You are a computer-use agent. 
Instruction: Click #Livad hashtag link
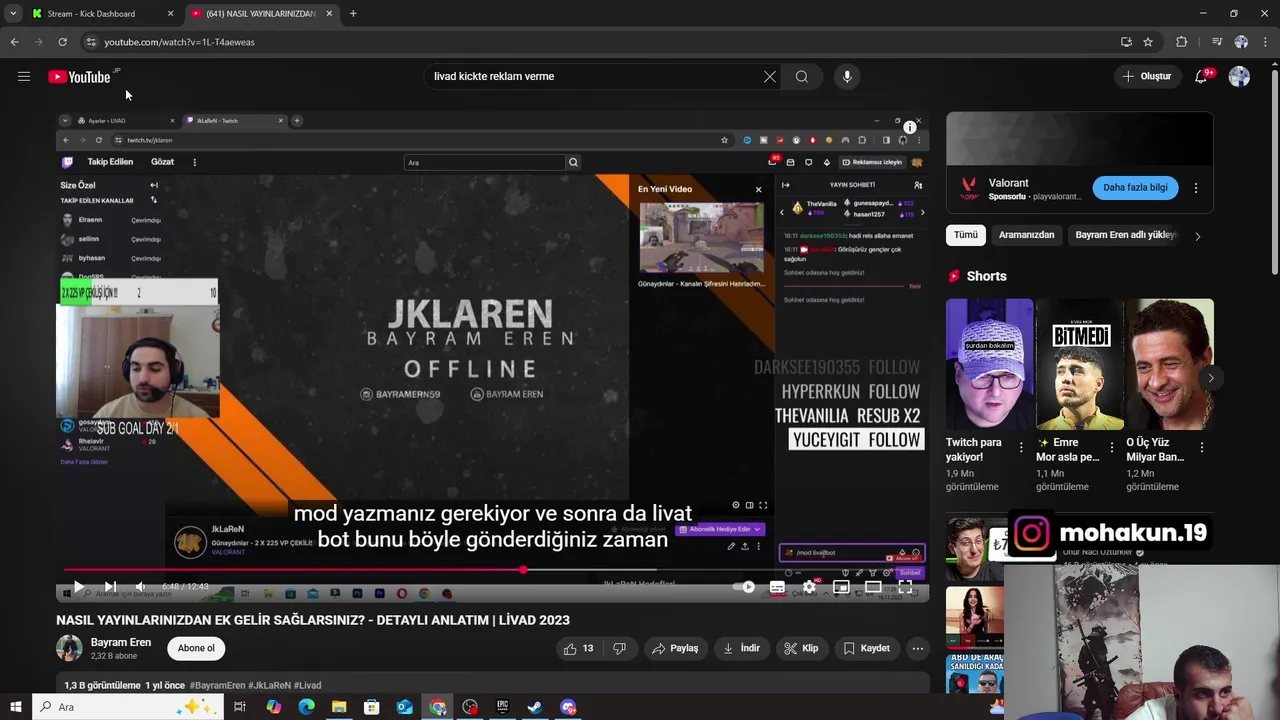tap(308, 685)
